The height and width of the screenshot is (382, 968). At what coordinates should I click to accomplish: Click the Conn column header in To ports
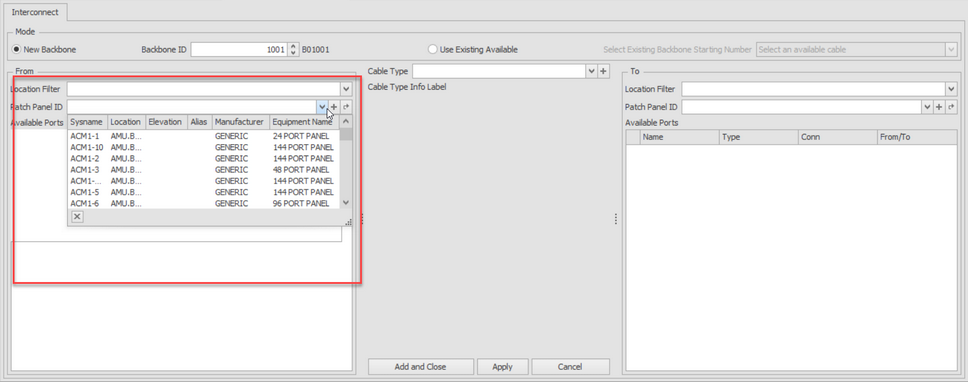coord(837,137)
